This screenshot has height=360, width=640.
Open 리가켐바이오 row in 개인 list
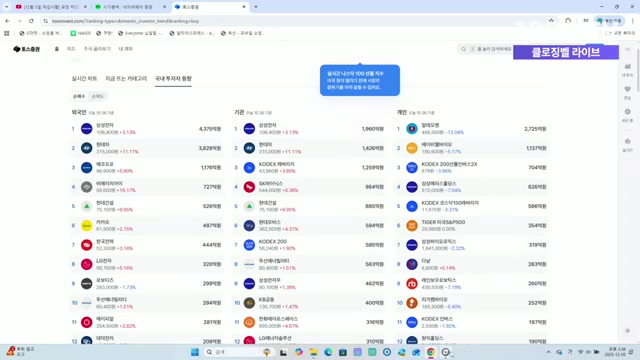point(472,303)
